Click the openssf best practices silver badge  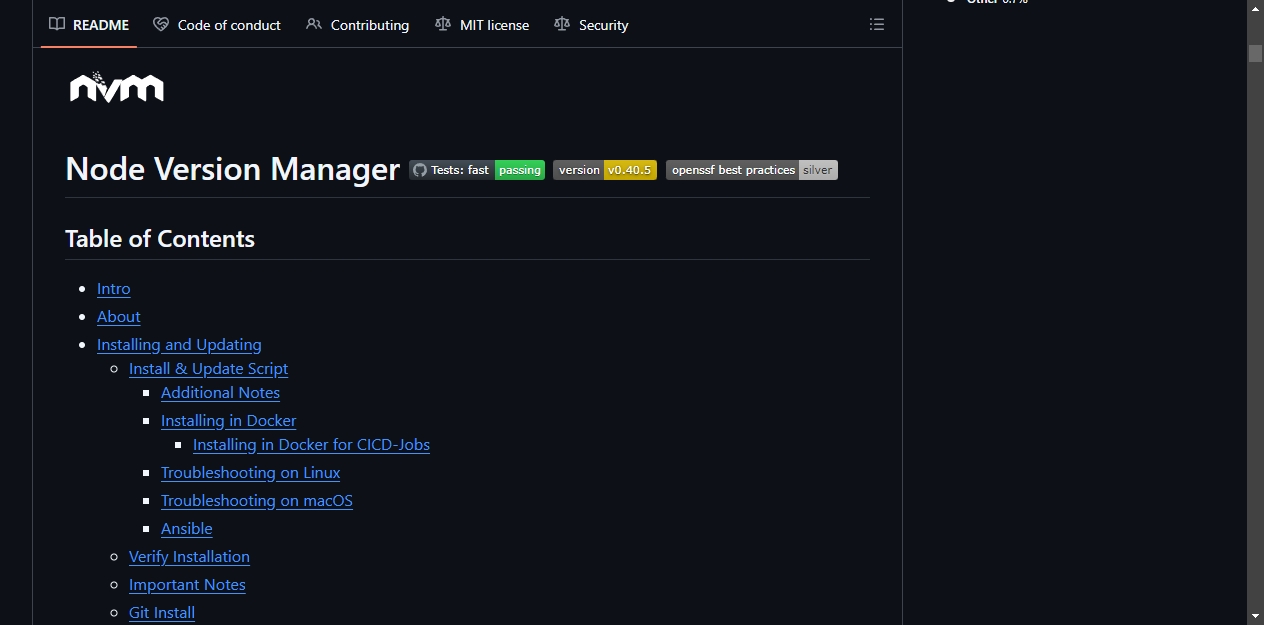pyautogui.click(x=752, y=170)
